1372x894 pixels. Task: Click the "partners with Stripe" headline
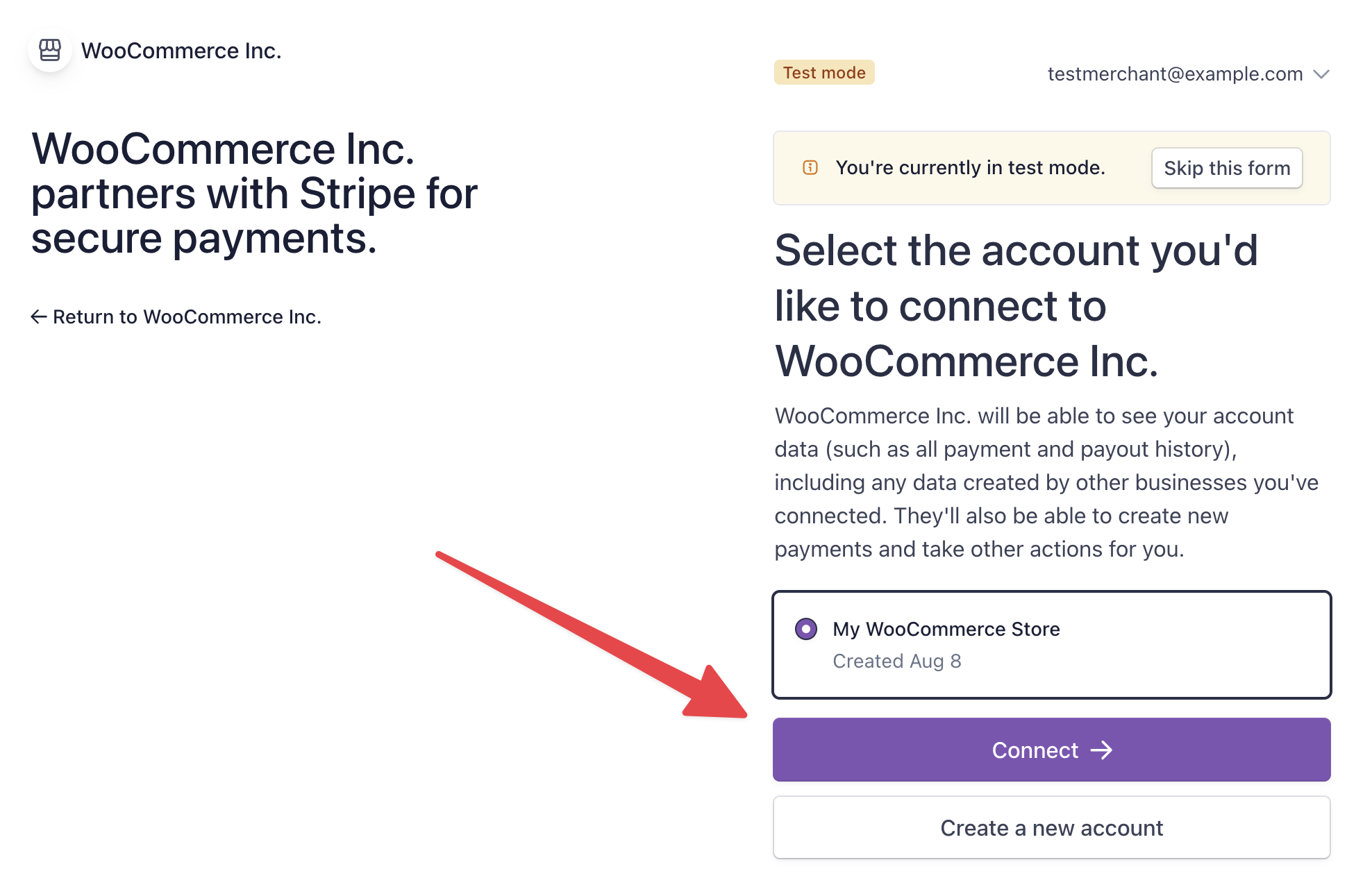pos(254,194)
